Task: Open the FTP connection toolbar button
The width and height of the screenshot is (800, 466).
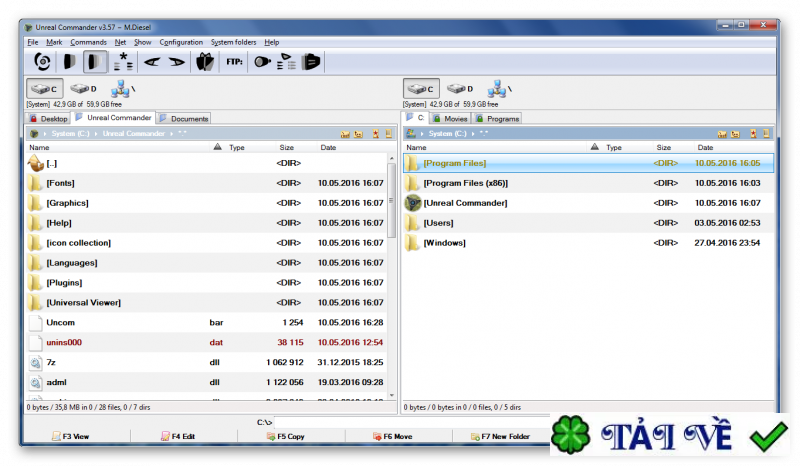Action: (x=234, y=62)
